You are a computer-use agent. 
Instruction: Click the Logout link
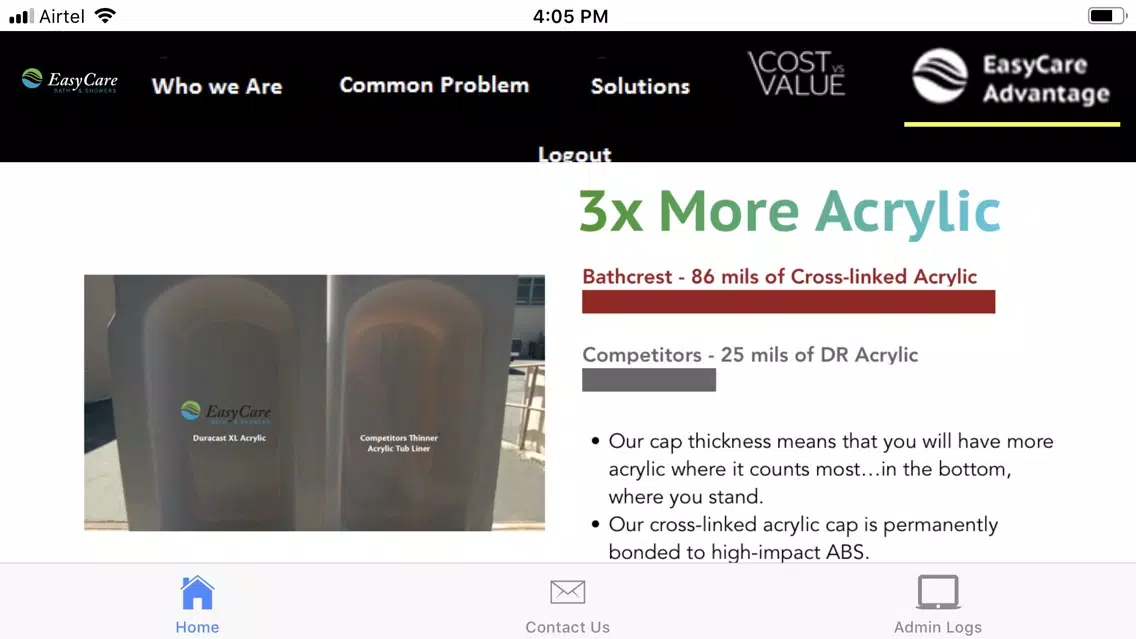coord(575,154)
